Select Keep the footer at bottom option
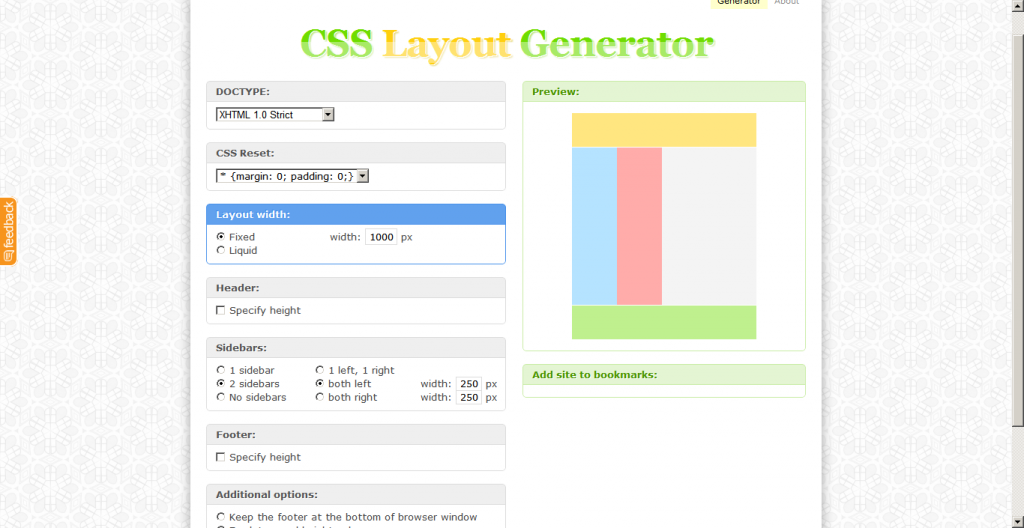 click(x=221, y=517)
